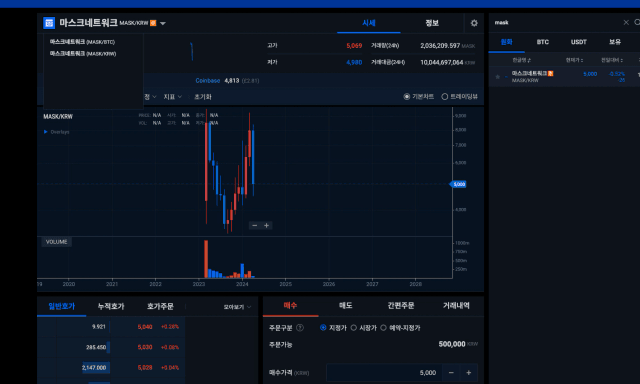Increase 매수가격 with plus button
This screenshot has height=384, width=640.
tap(469, 373)
